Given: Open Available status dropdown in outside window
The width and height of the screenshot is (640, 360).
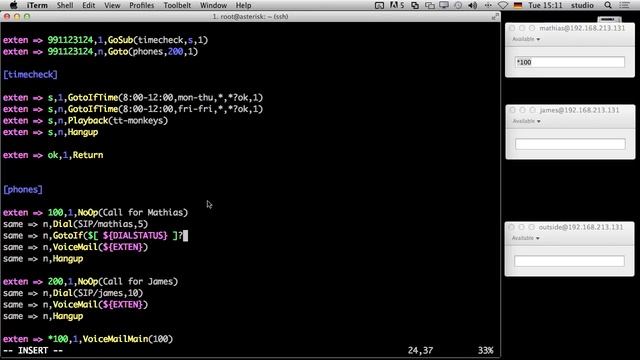Looking at the screenshot, I should [526, 238].
